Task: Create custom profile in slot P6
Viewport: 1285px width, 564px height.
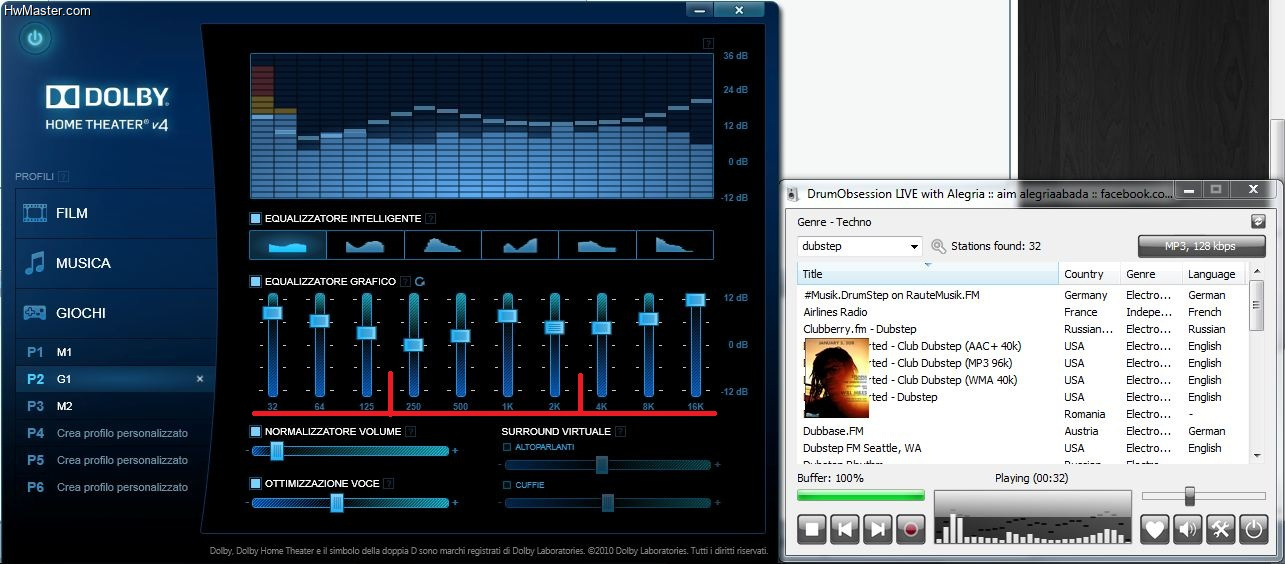Action: pyautogui.click(x=116, y=487)
